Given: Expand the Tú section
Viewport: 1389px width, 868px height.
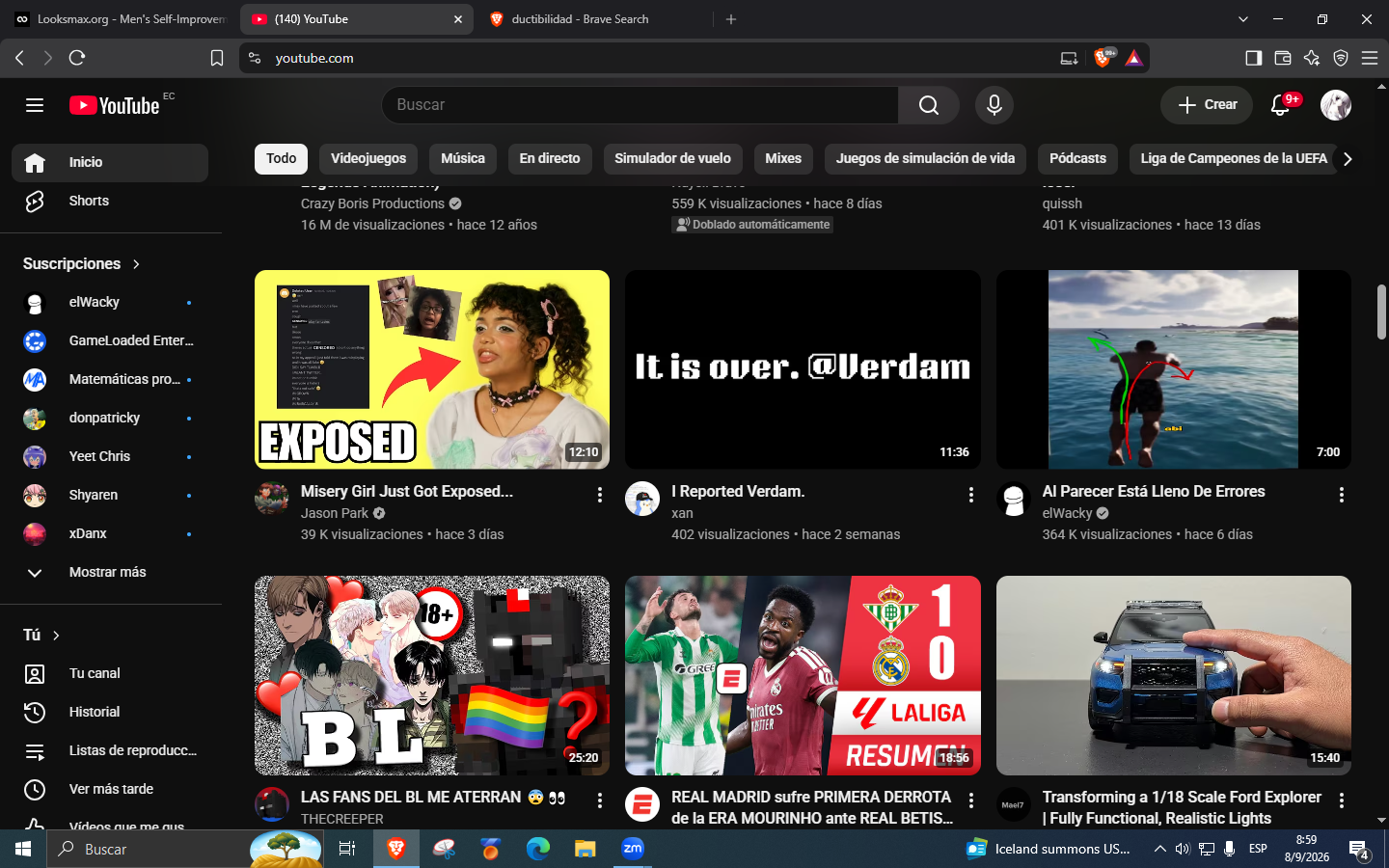Looking at the screenshot, I should [x=42, y=635].
